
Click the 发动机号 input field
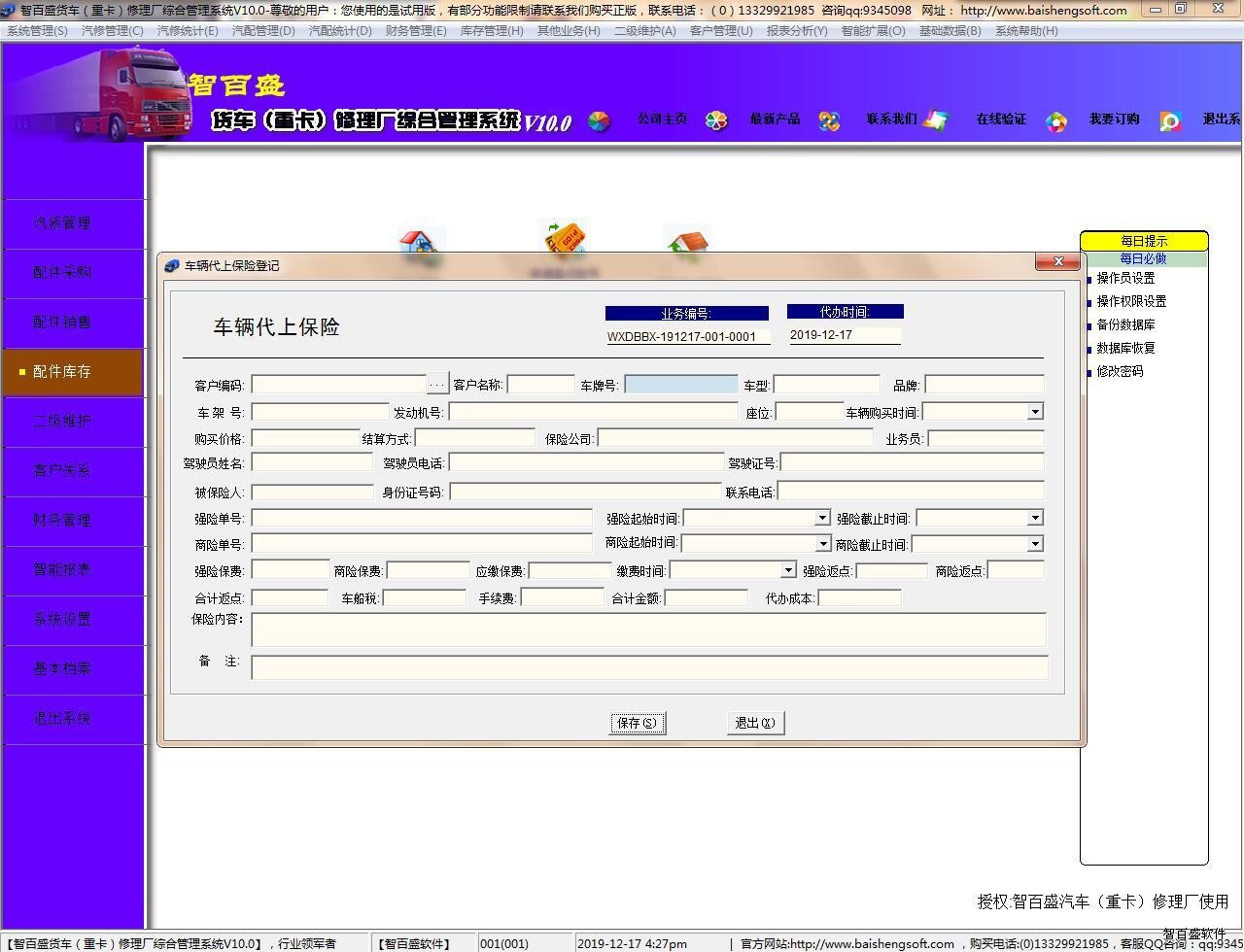(x=593, y=412)
